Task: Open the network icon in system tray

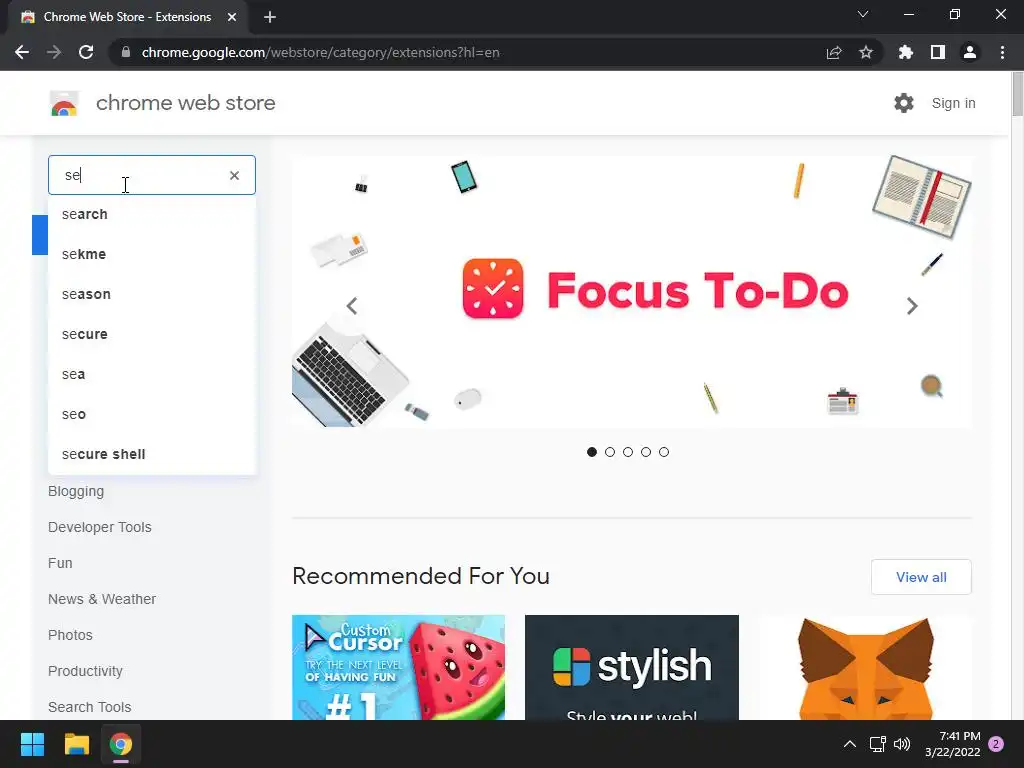Action: [877, 744]
